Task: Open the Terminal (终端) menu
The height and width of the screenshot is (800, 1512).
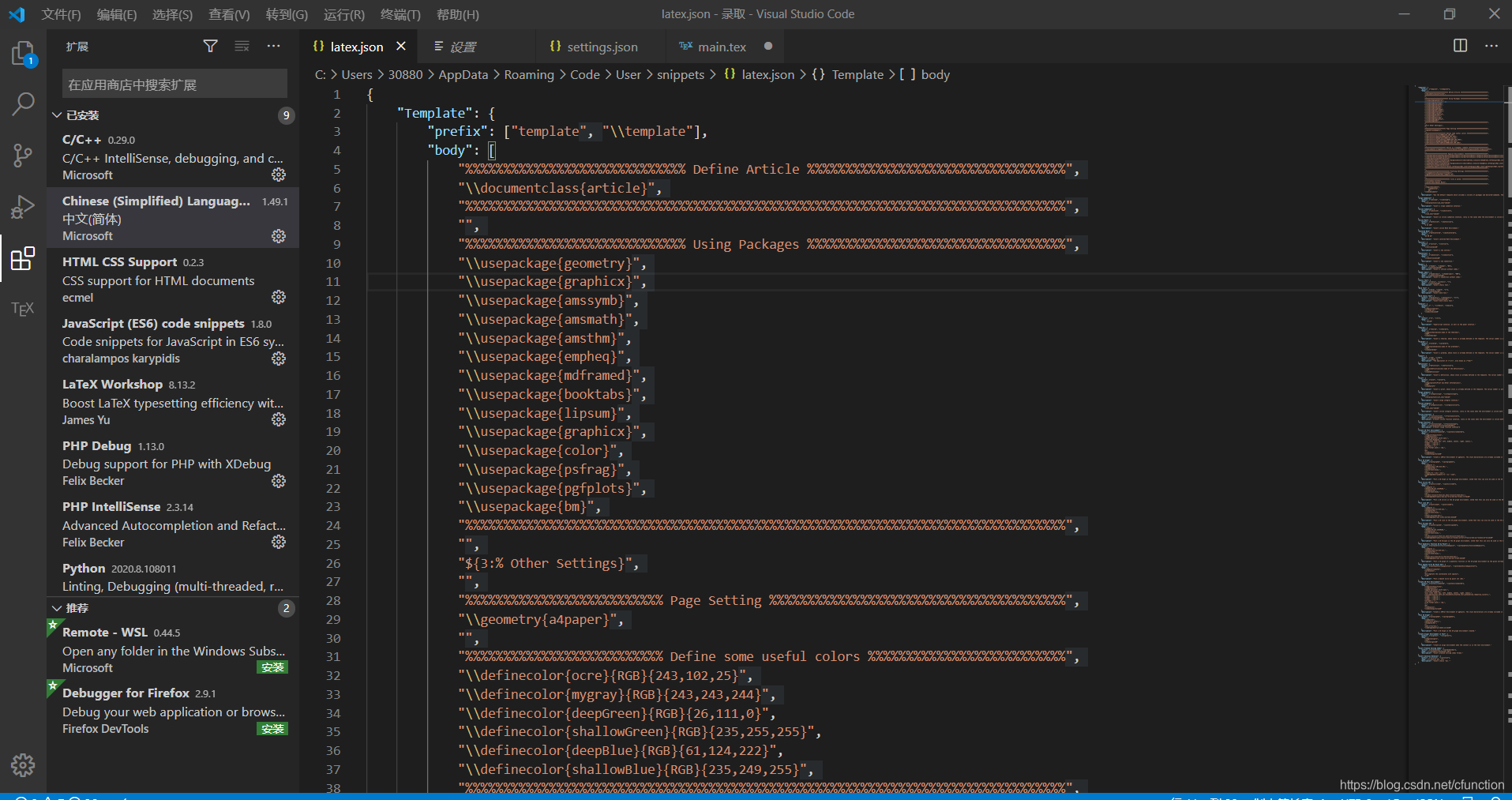Action: [400, 14]
